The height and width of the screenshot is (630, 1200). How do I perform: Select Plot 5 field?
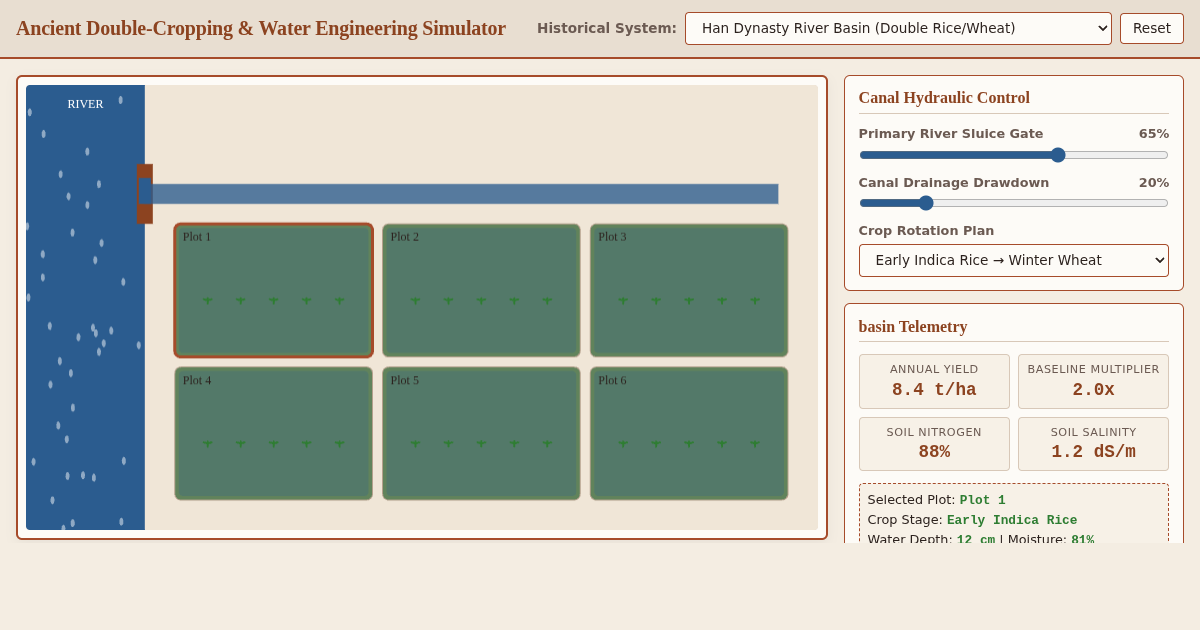pyautogui.click(x=481, y=433)
